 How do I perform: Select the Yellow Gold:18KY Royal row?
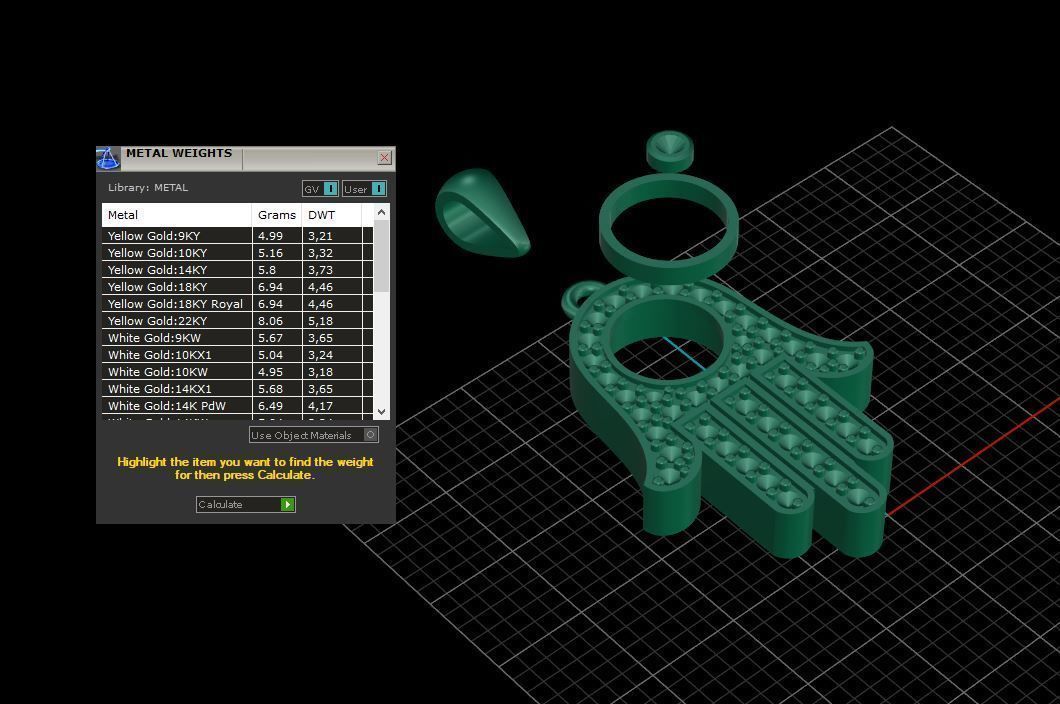pos(237,304)
